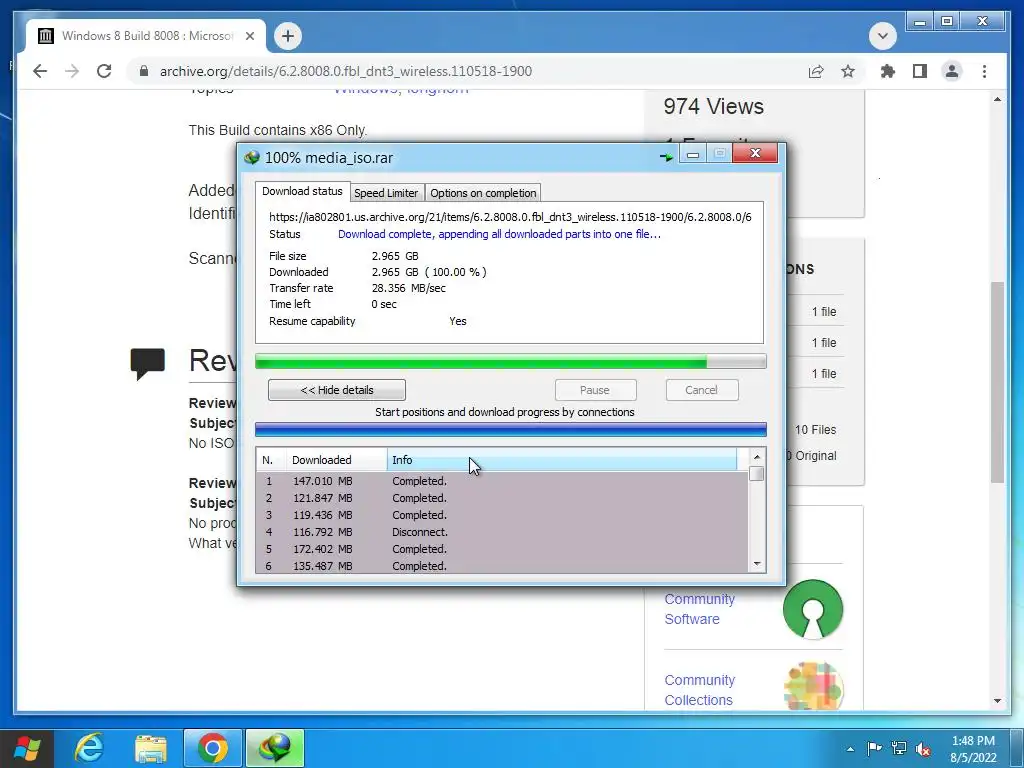Image resolution: width=1024 pixels, height=768 pixels.
Task: Click the Community Software green thumbnail
Action: coord(813,609)
